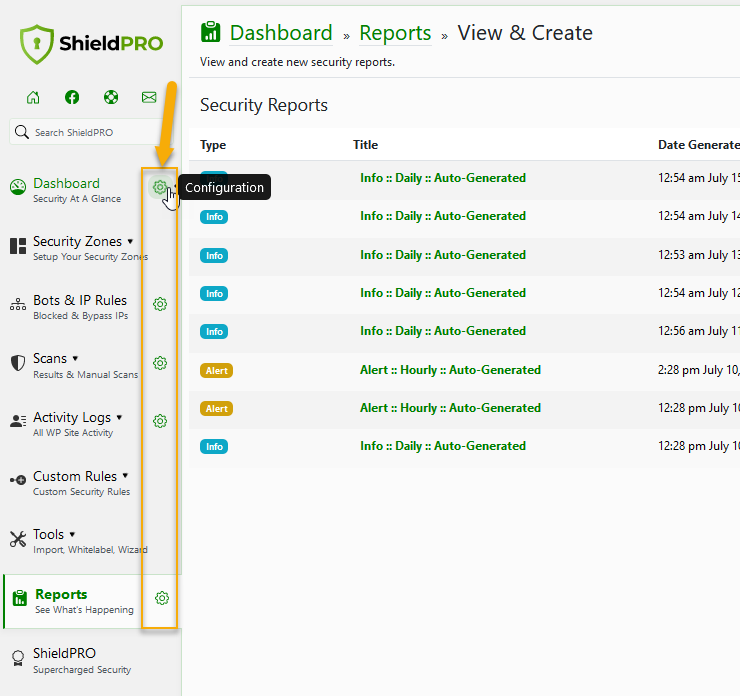Click the Type column header
This screenshot has width=740, height=696.
point(213,145)
